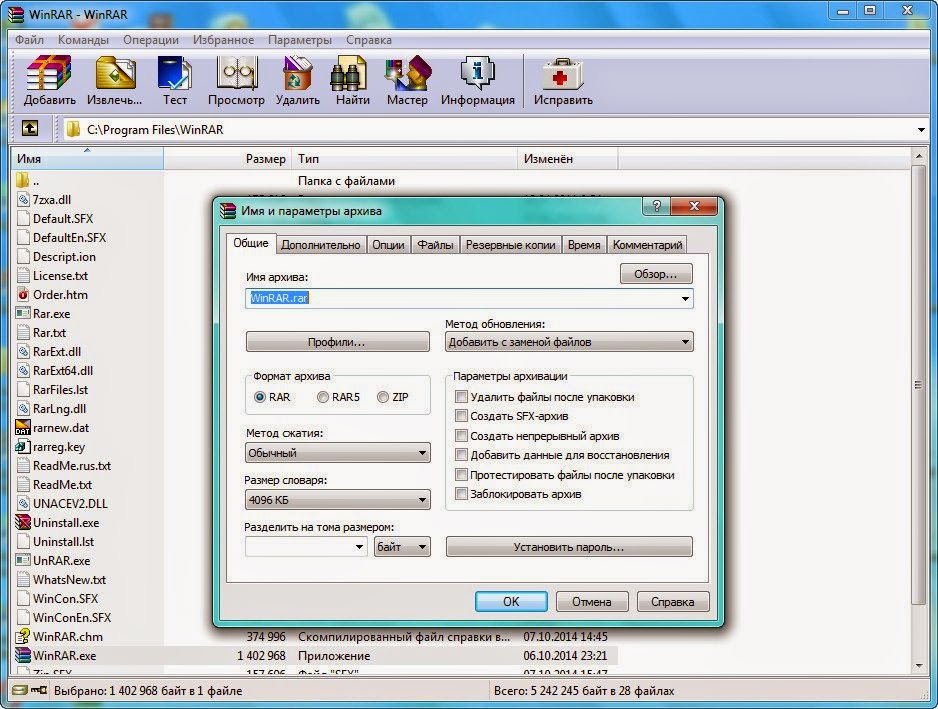The height and width of the screenshot is (709, 938).
Task: Confirm the dialog with OK
Action: tap(511, 601)
